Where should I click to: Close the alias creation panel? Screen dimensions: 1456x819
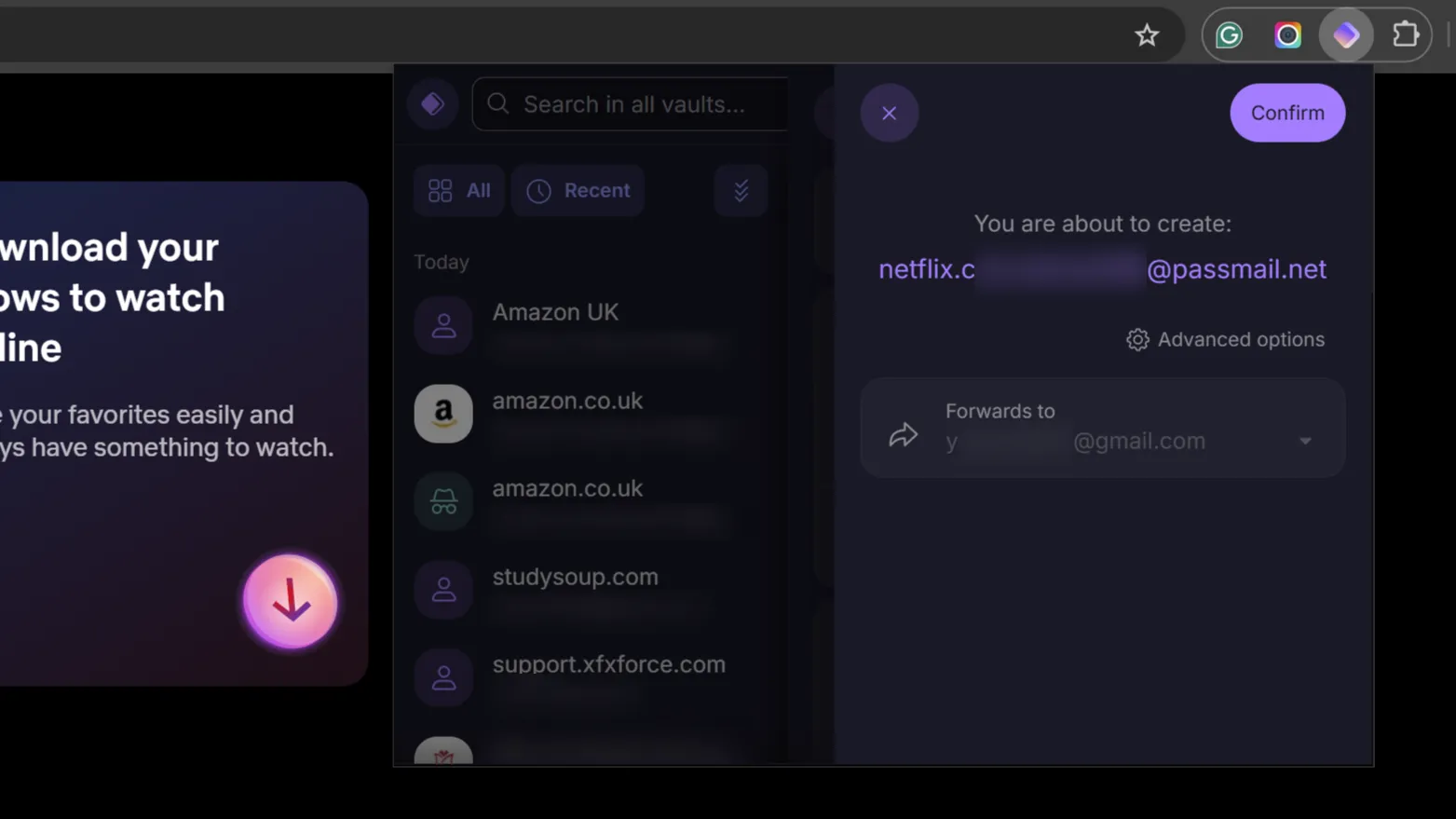point(889,113)
